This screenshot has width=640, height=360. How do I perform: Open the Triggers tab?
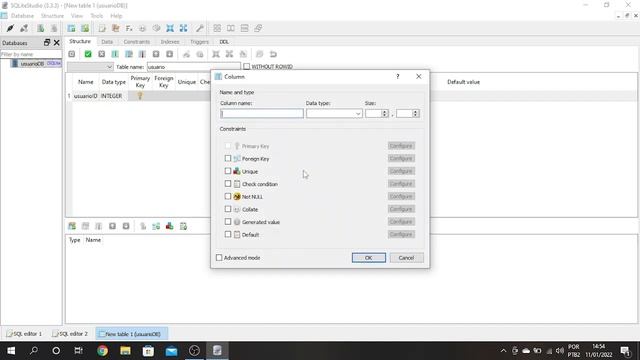(199, 42)
